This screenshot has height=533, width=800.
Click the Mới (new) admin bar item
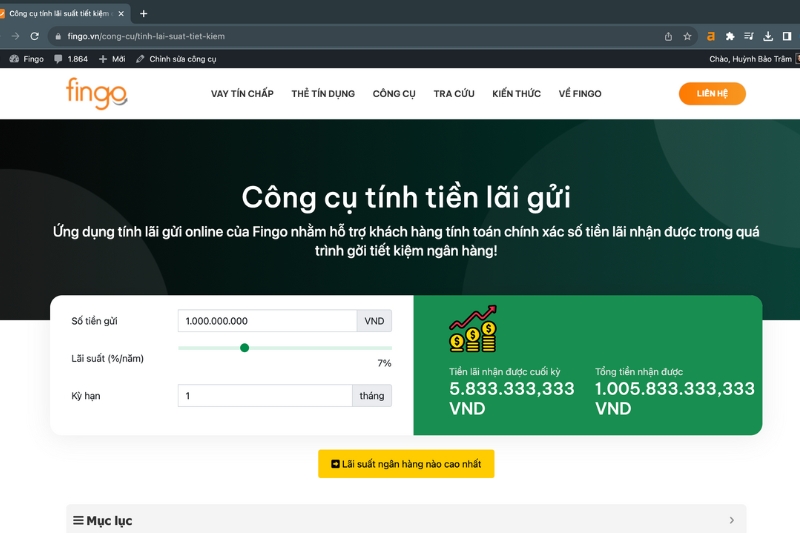coord(112,59)
